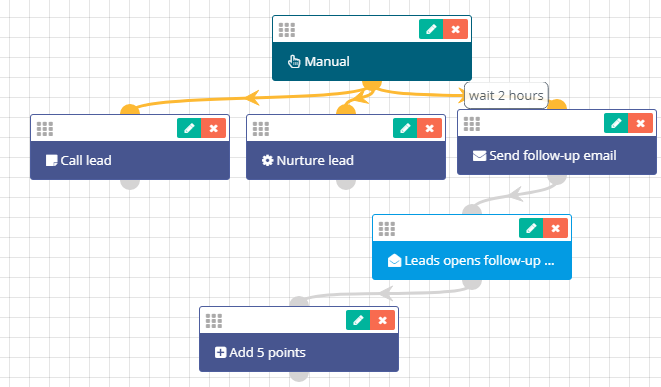Delete the Manual trigger node
The height and width of the screenshot is (387, 661).
click(x=455, y=29)
